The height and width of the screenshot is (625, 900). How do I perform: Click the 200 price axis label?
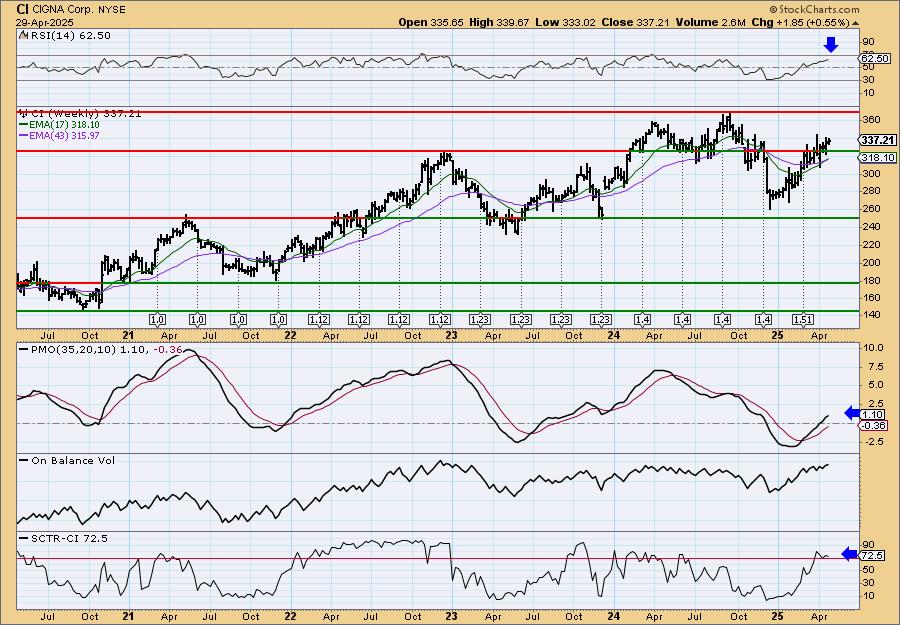(870, 263)
